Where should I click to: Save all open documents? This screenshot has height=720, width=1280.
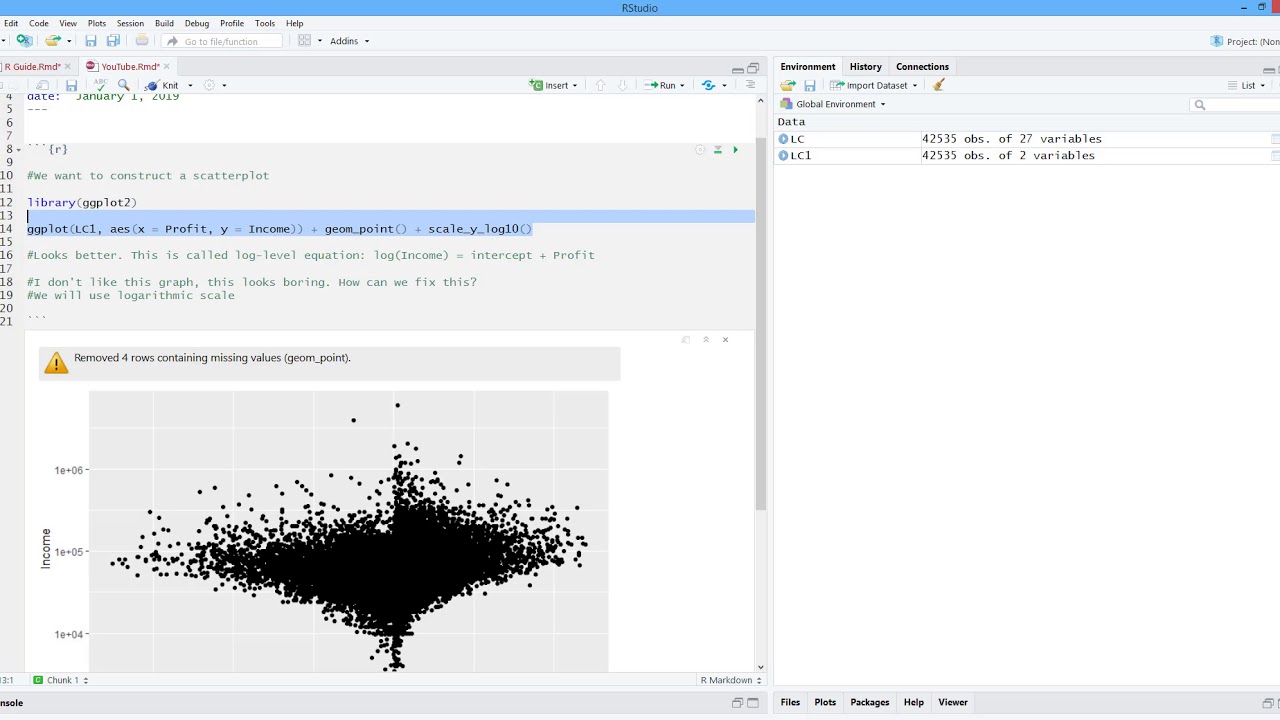point(113,41)
